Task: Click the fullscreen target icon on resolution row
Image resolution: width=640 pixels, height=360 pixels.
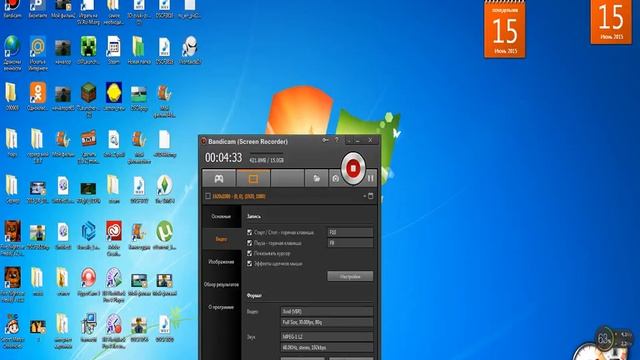Action: pos(371,196)
